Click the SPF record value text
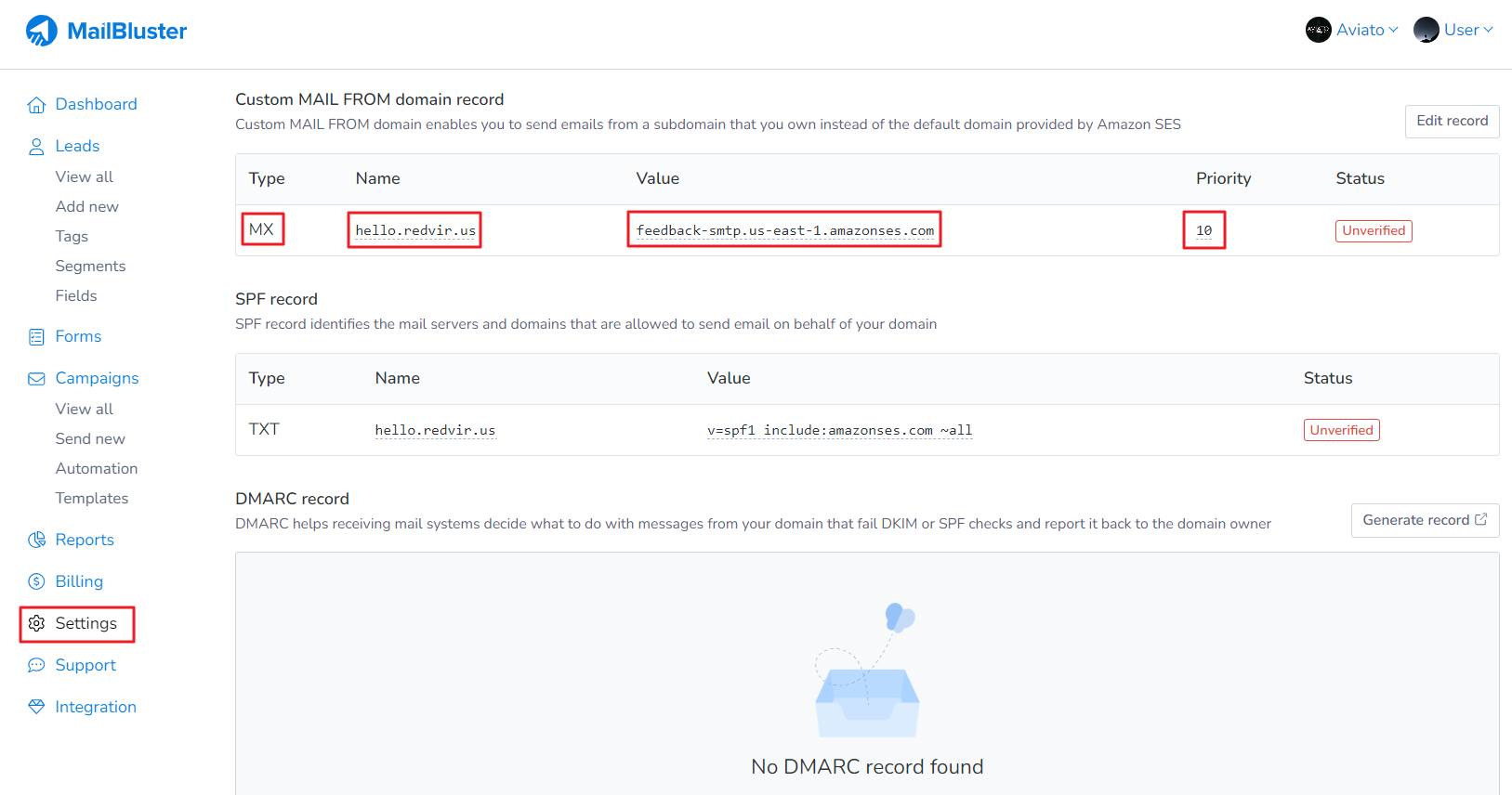Viewport: 1512px width, 795px height. tap(839, 430)
